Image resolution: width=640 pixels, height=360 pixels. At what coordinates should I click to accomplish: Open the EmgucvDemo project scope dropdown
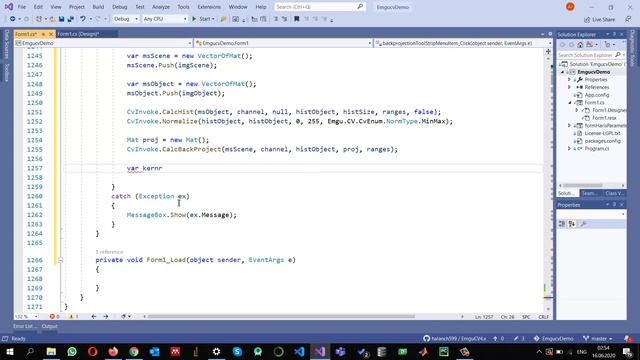pos(103,43)
